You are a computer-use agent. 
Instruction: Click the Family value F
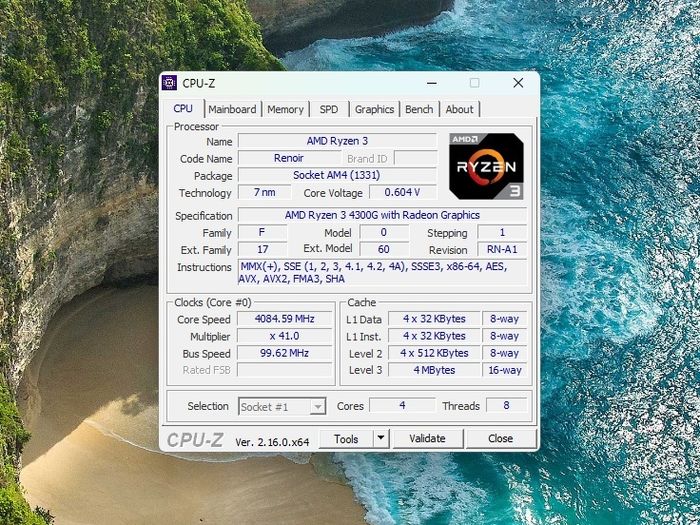click(x=262, y=232)
